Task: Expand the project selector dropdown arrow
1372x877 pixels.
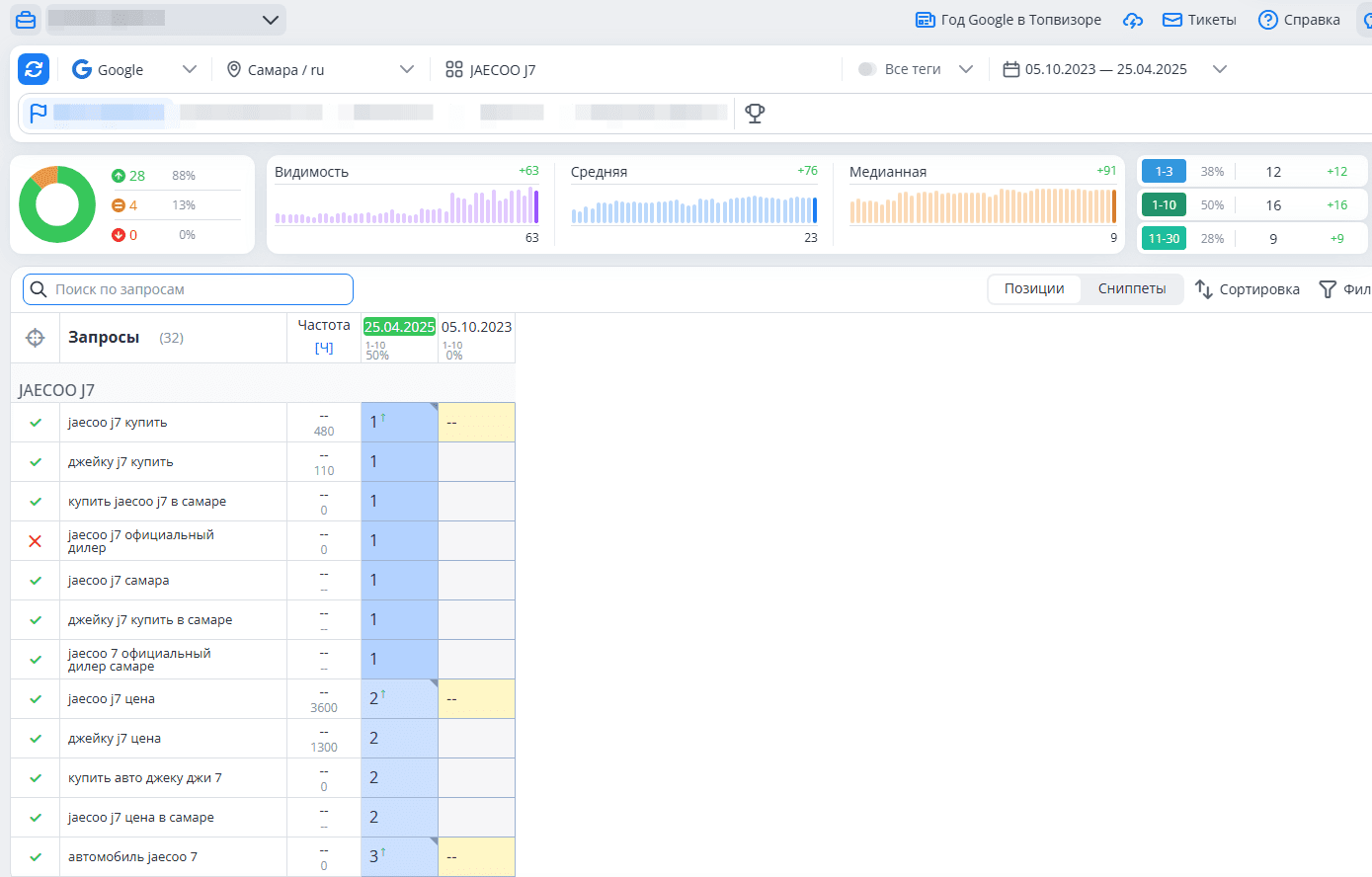Action: pos(271,20)
